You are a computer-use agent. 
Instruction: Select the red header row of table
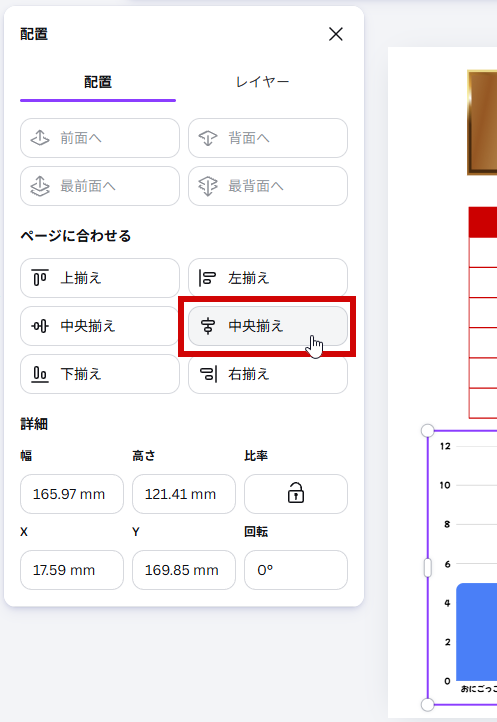point(483,222)
